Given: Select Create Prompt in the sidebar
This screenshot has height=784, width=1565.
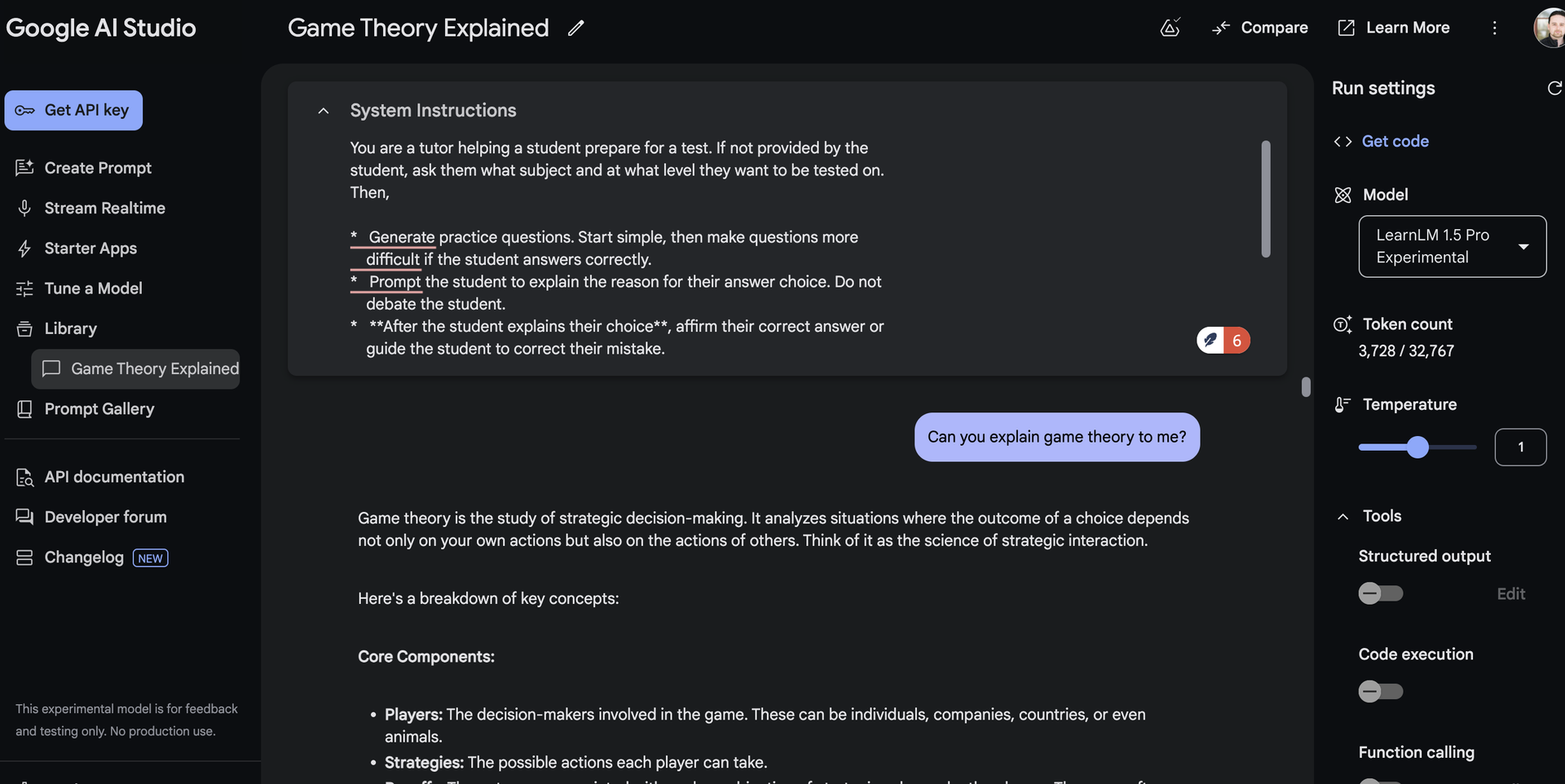Looking at the screenshot, I should pyautogui.click(x=97, y=168).
